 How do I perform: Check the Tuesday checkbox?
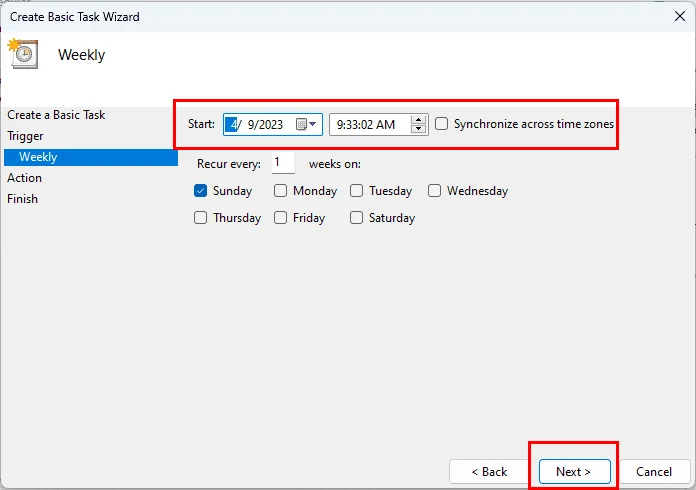click(356, 191)
